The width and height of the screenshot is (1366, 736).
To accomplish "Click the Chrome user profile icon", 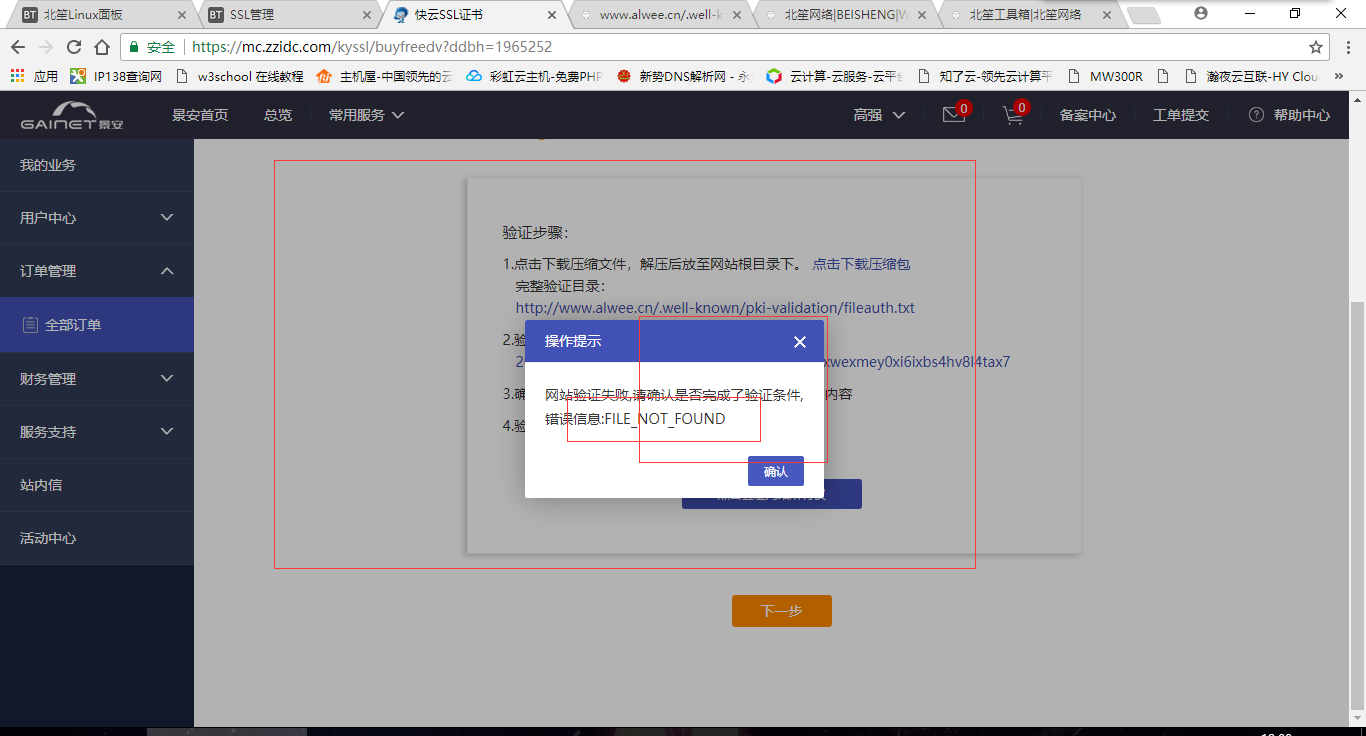I will [1201, 13].
